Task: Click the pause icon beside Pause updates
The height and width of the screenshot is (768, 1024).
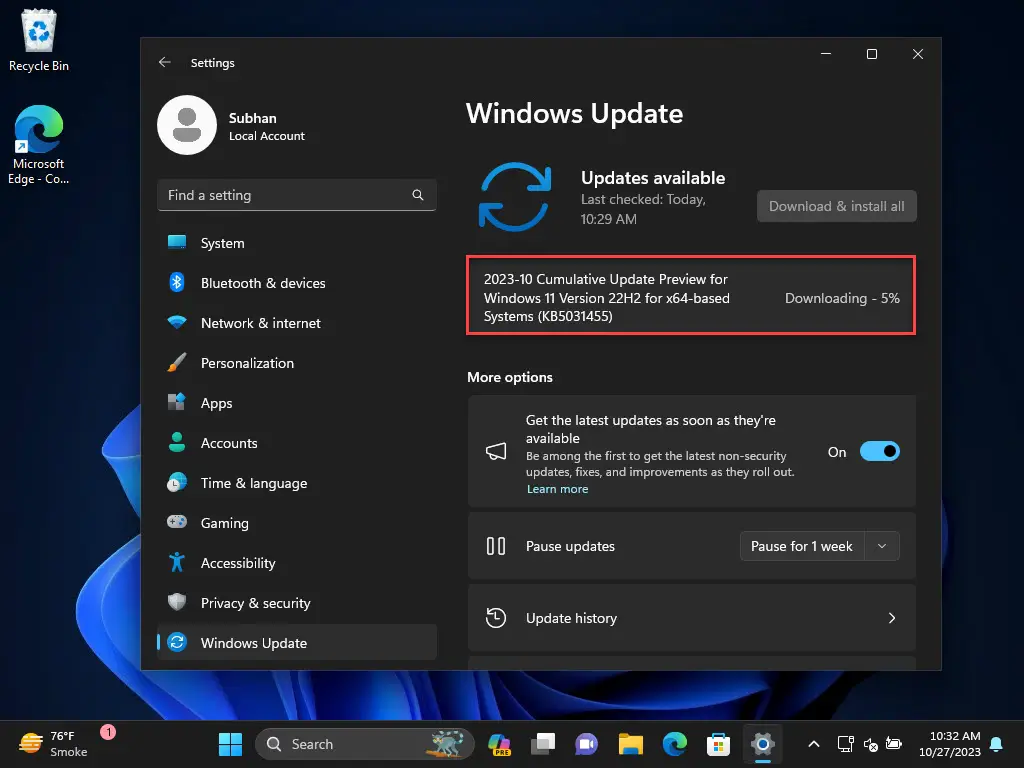Action: [496, 546]
